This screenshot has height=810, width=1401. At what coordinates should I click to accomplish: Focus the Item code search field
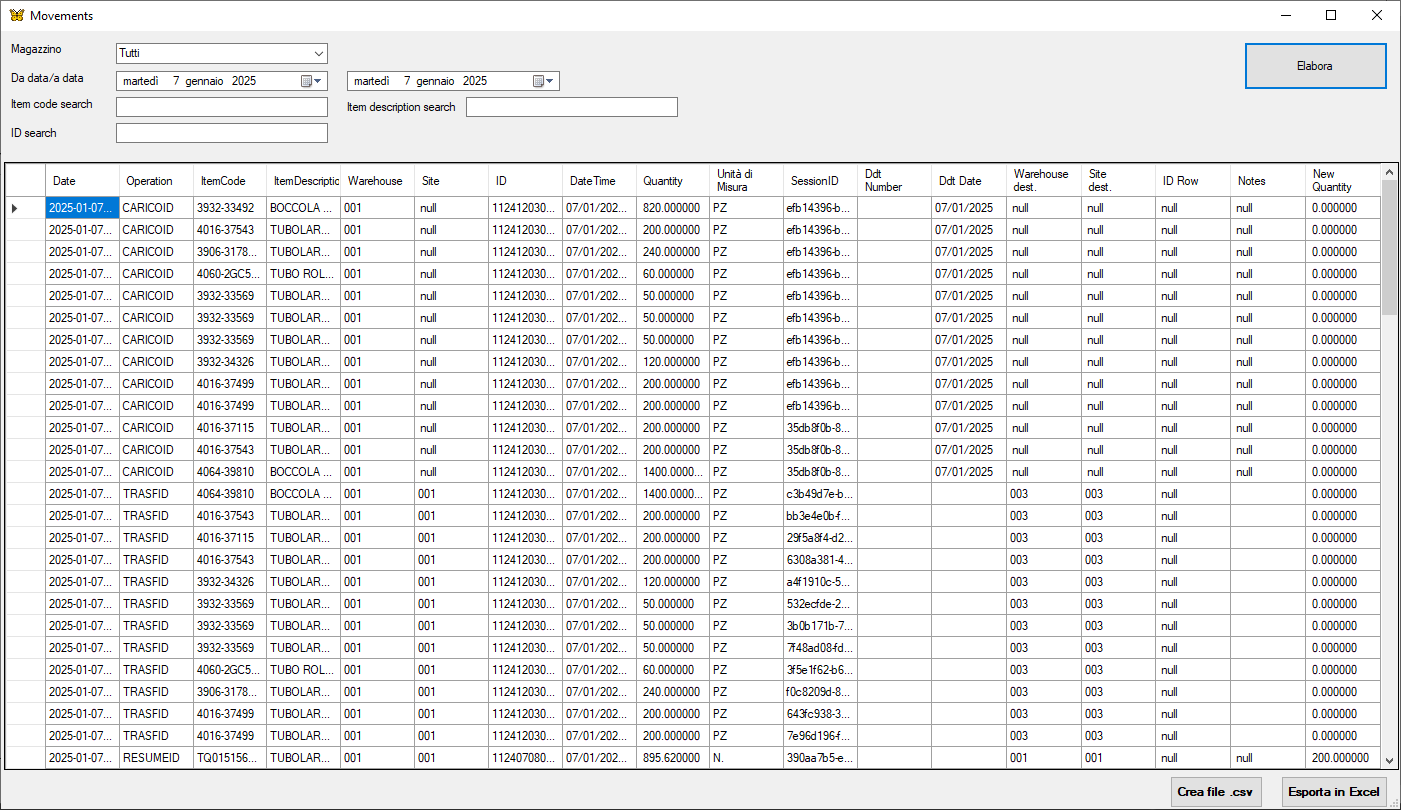(222, 107)
